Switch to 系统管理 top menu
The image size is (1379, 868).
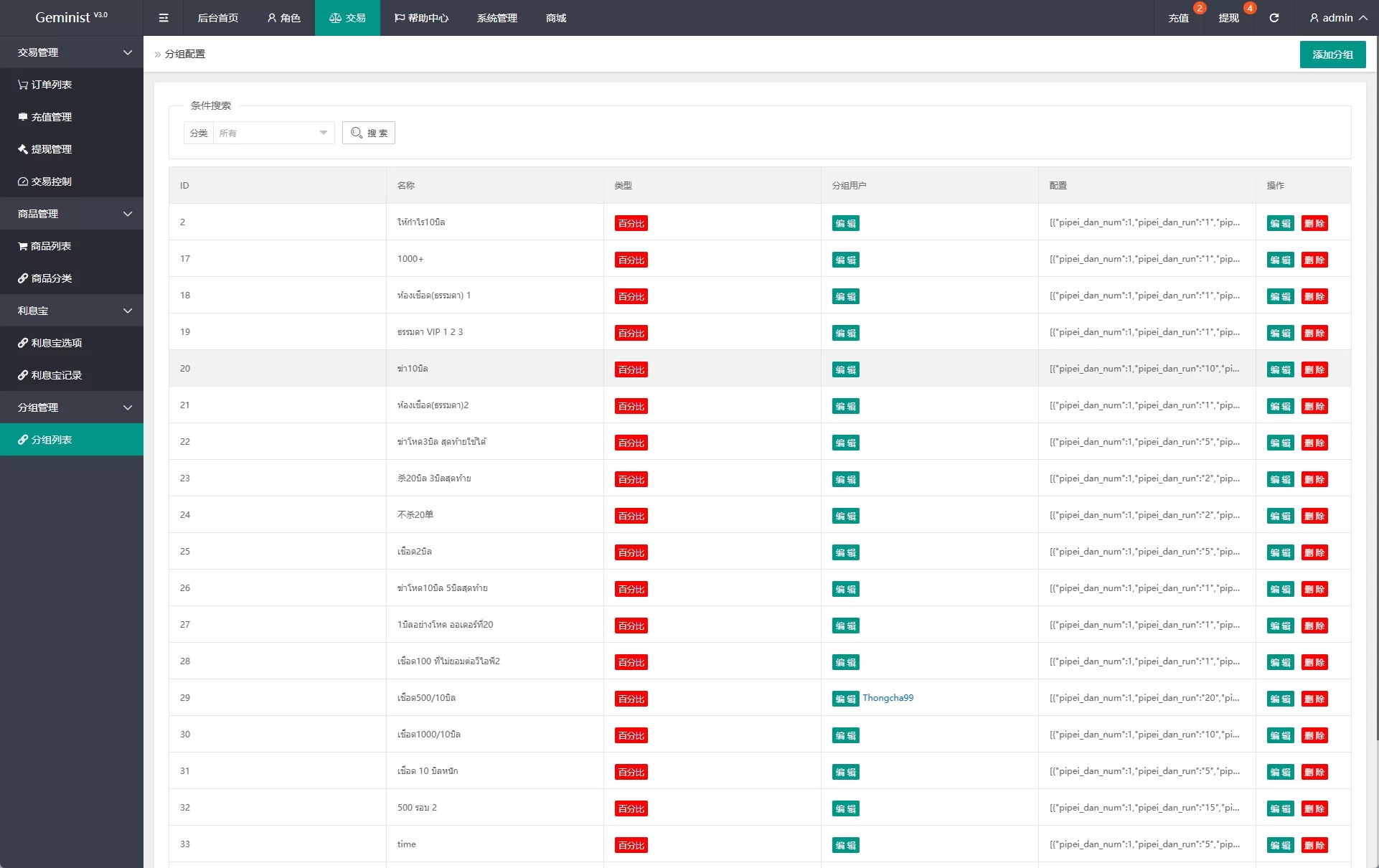click(x=496, y=18)
